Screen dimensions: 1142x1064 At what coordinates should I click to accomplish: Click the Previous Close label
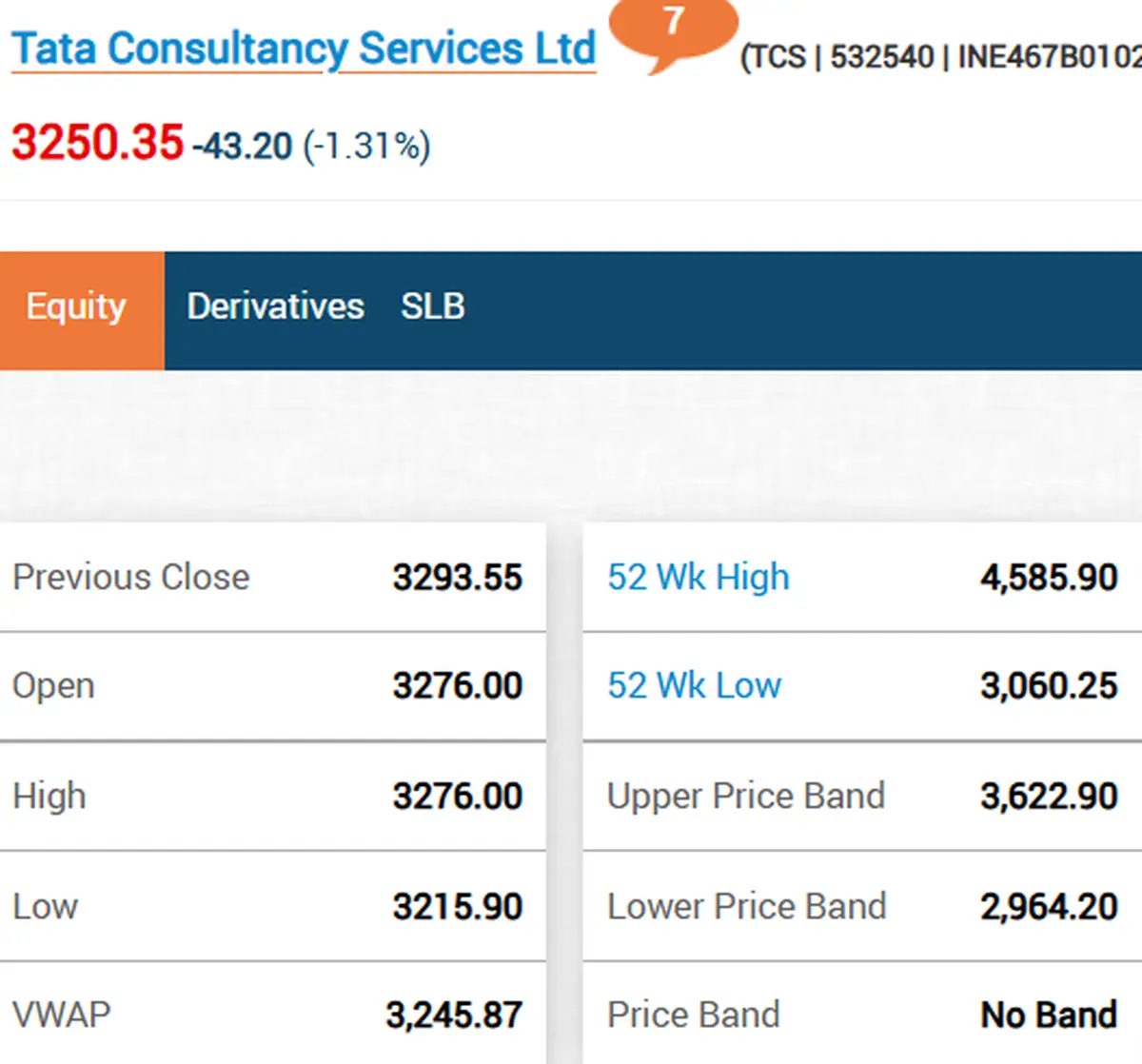(131, 577)
